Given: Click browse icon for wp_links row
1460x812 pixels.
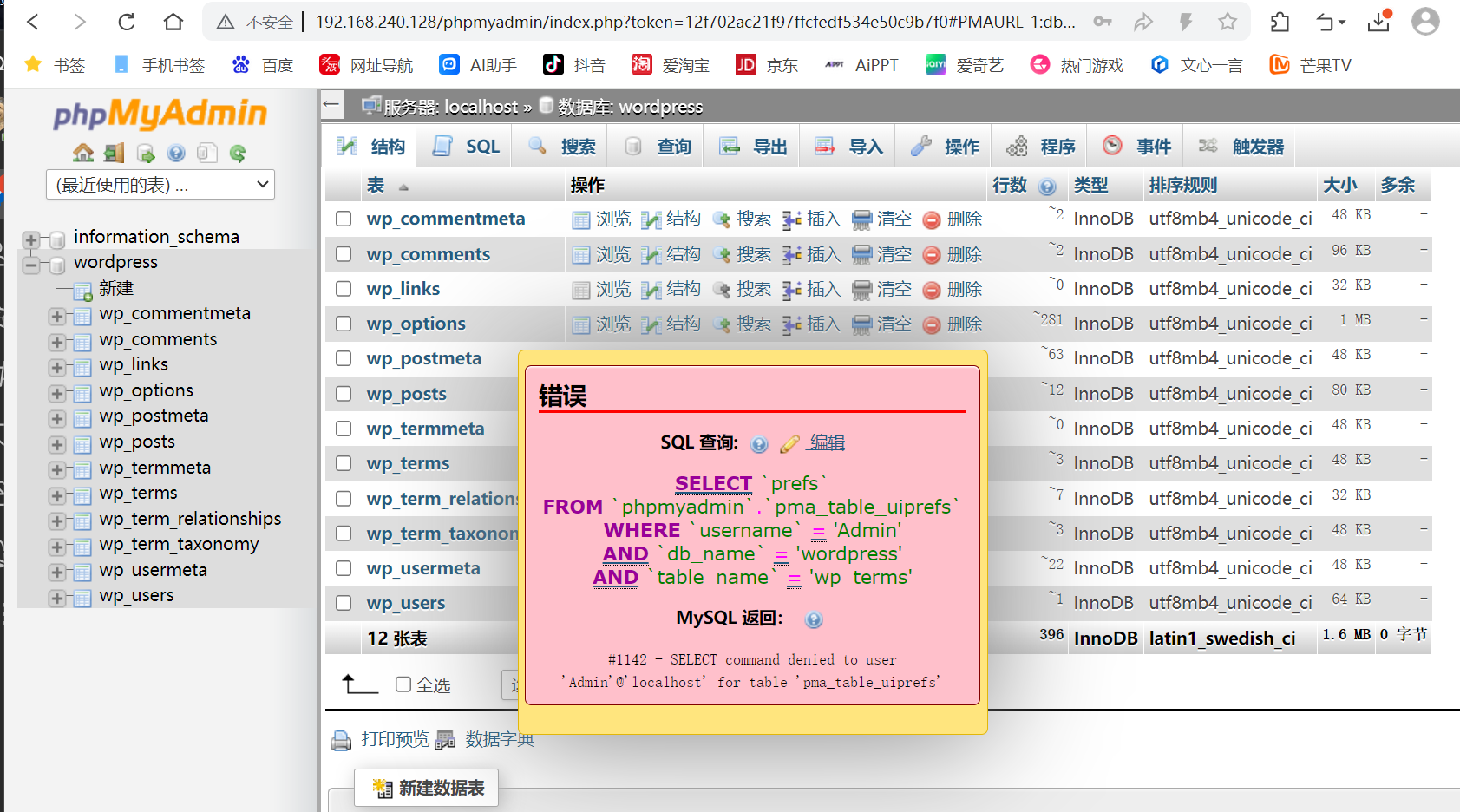Looking at the screenshot, I should (580, 290).
